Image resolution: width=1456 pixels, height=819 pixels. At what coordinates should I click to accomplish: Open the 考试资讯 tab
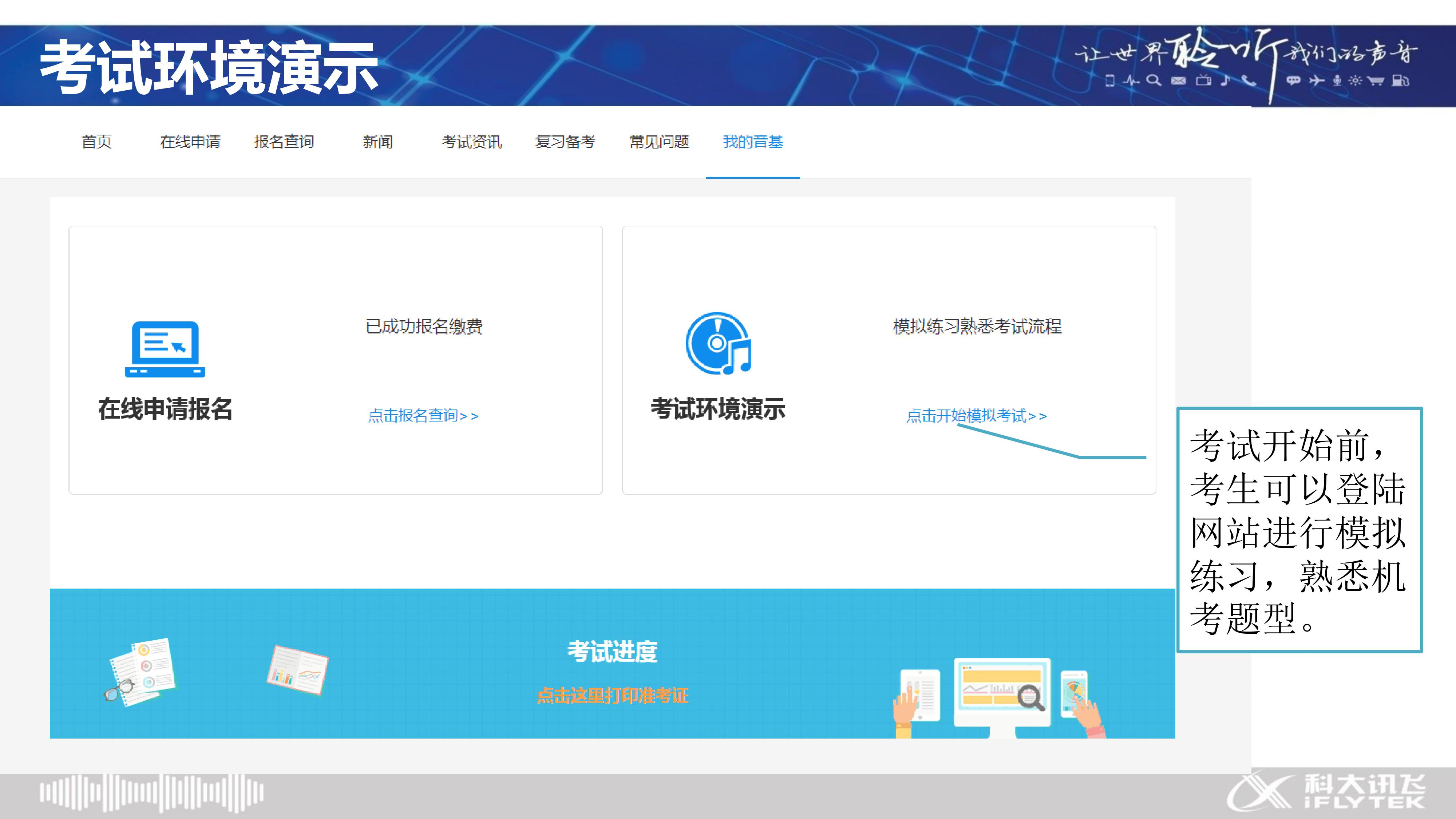tap(471, 142)
